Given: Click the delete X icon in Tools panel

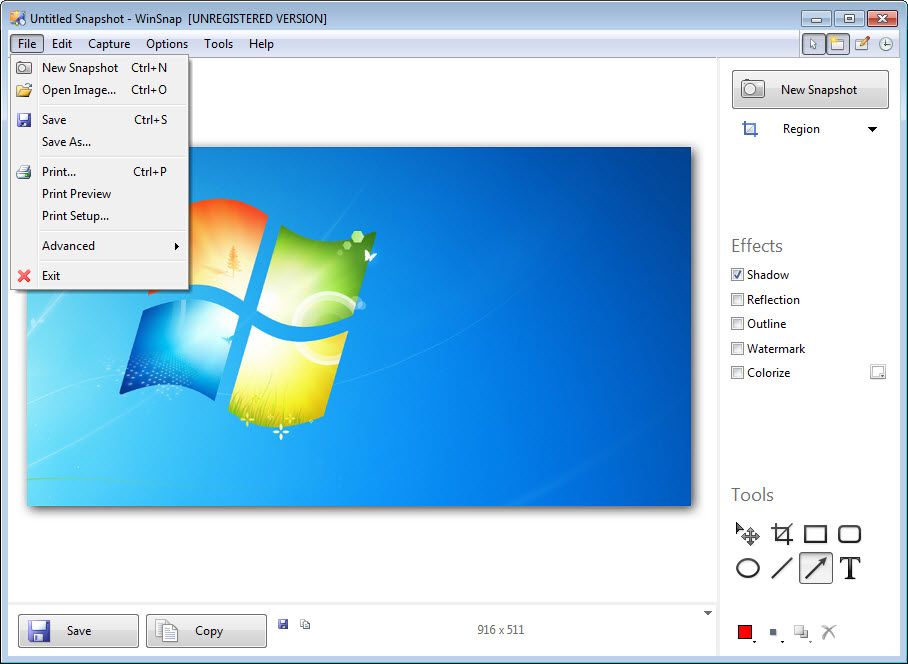Looking at the screenshot, I should (829, 632).
